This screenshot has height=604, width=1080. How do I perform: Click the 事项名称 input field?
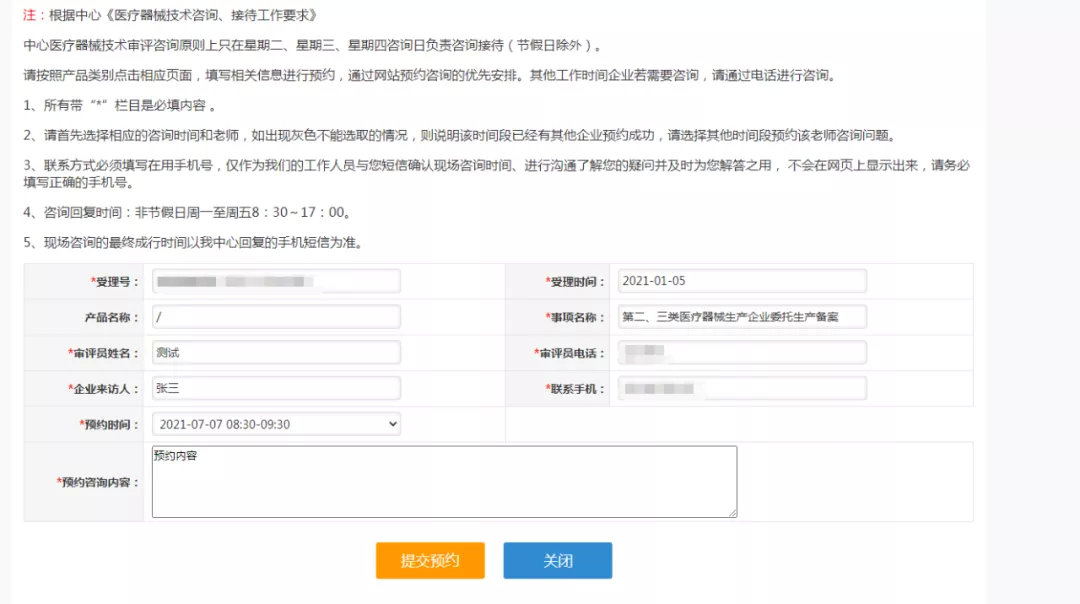(741, 317)
